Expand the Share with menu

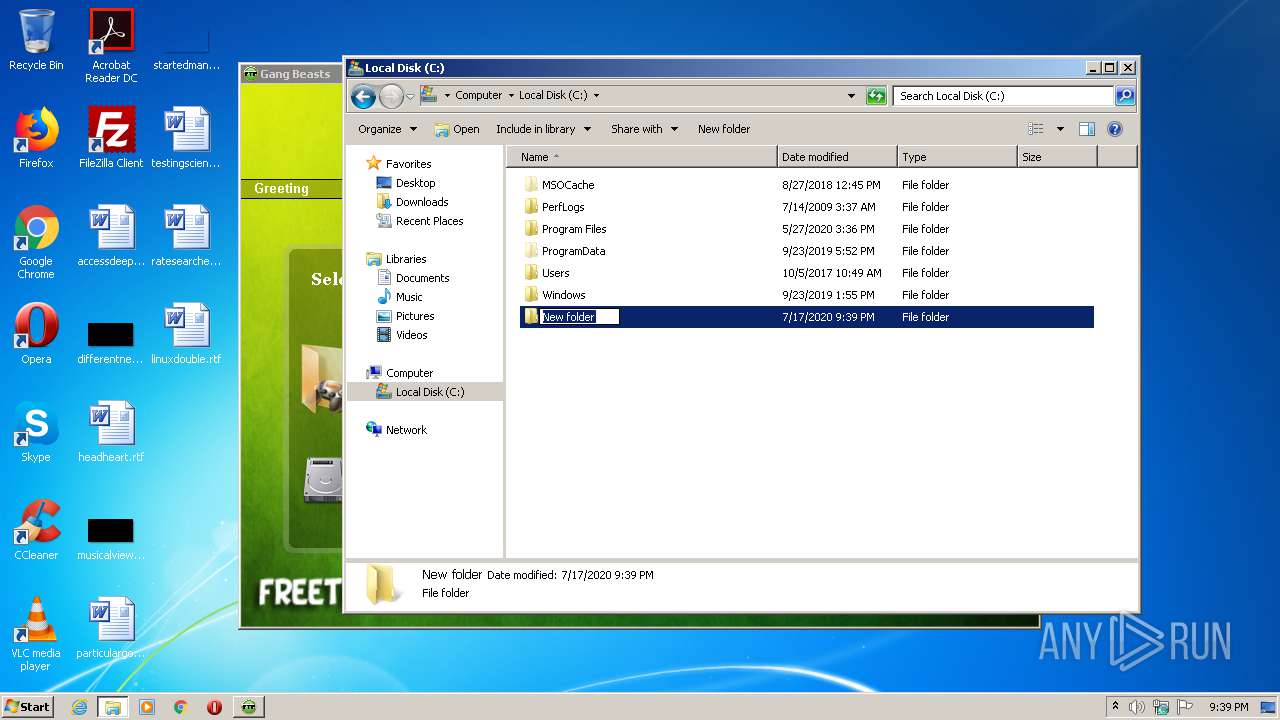(x=644, y=129)
